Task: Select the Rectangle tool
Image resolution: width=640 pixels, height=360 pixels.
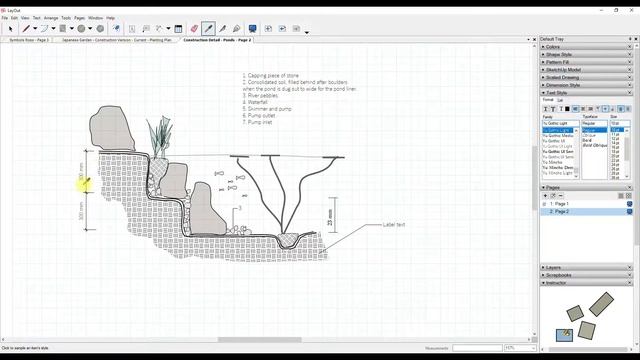Action: coord(63,29)
